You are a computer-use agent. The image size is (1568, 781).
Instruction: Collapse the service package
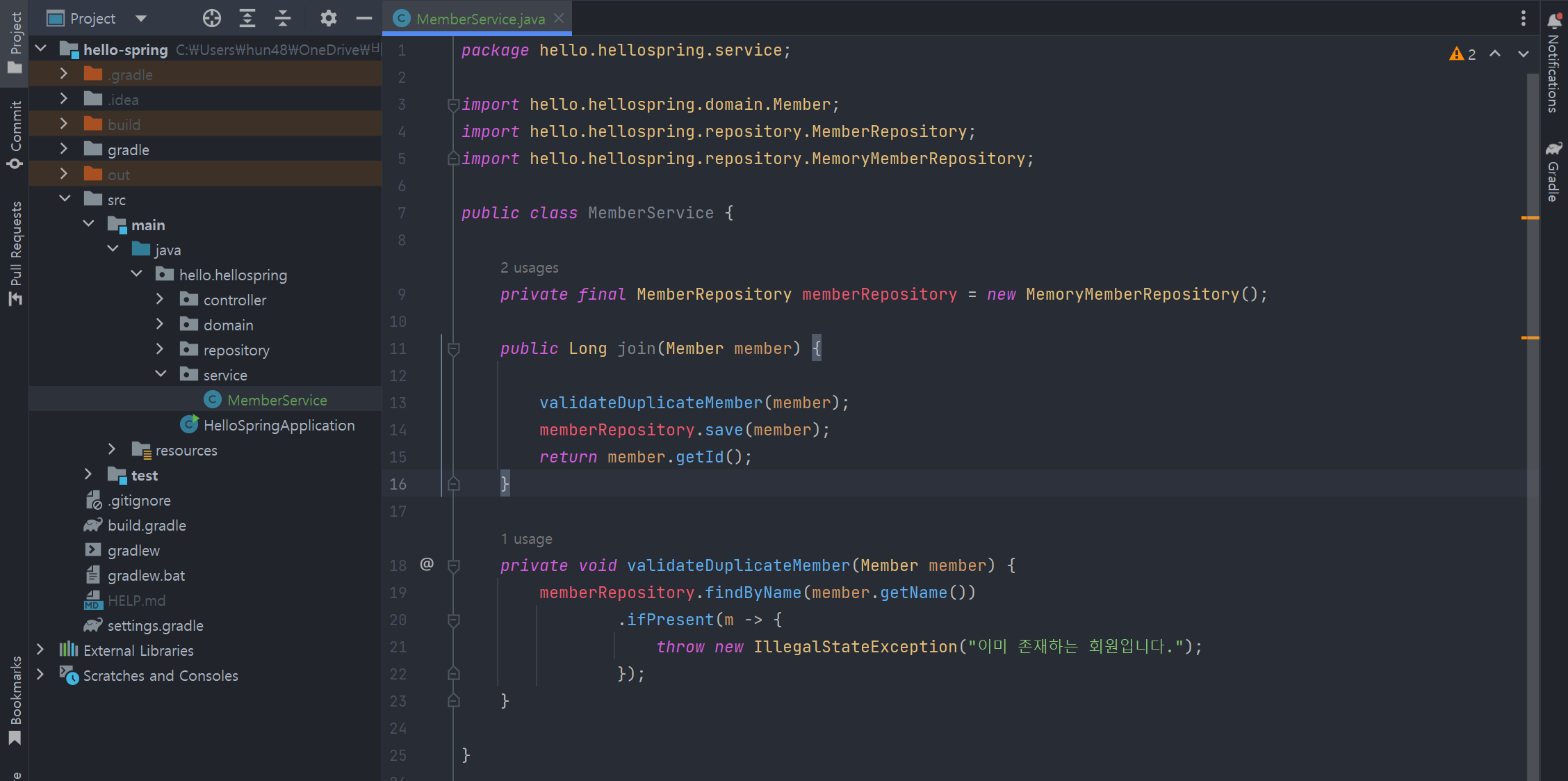(x=160, y=374)
